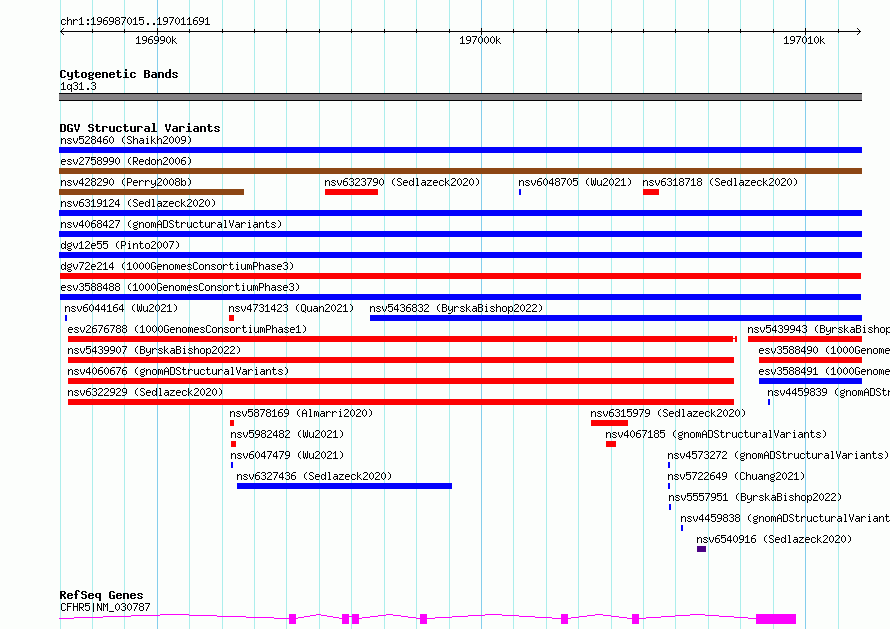Image resolution: width=890 pixels, height=629 pixels.
Task: Open nsv6048705 (Wu2021) variant label
Action: click(575, 182)
